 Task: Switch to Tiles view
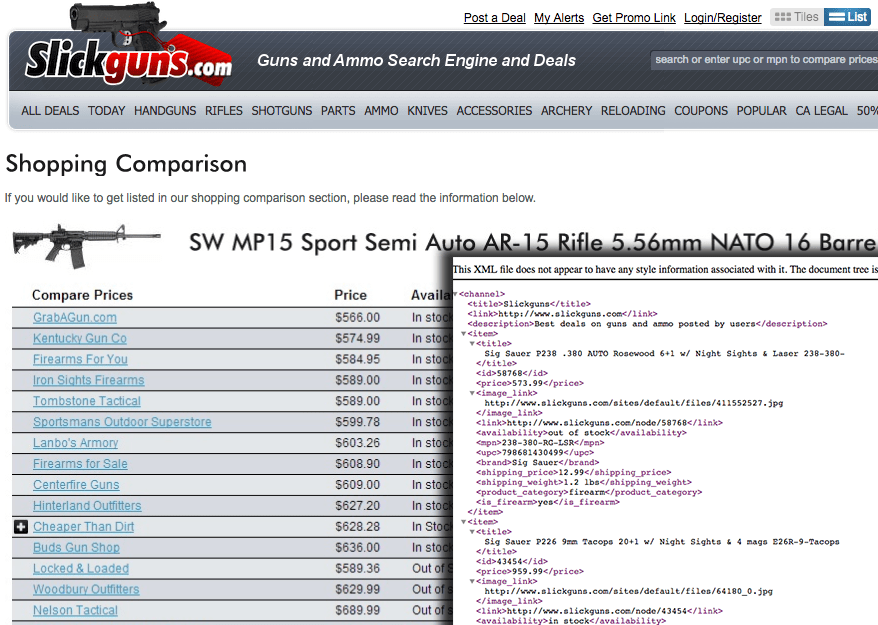(x=796, y=17)
